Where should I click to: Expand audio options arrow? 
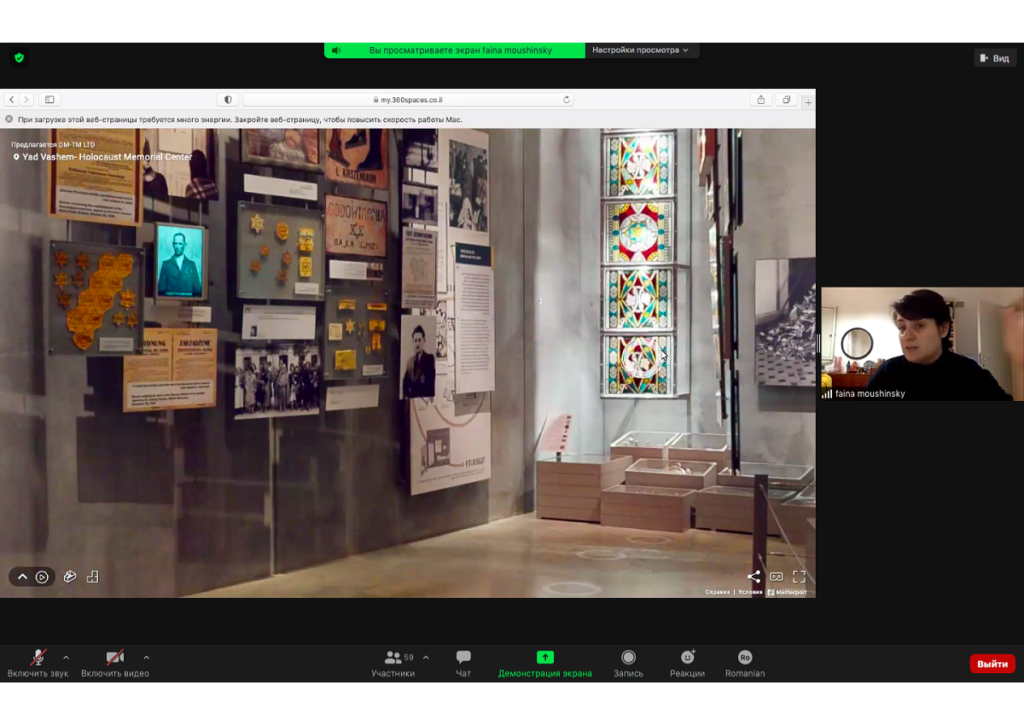point(66,657)
